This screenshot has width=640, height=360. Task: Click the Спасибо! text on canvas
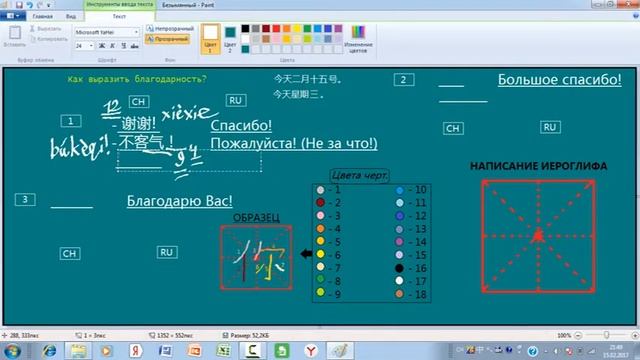pyautogui.click(x=241, y=125)
